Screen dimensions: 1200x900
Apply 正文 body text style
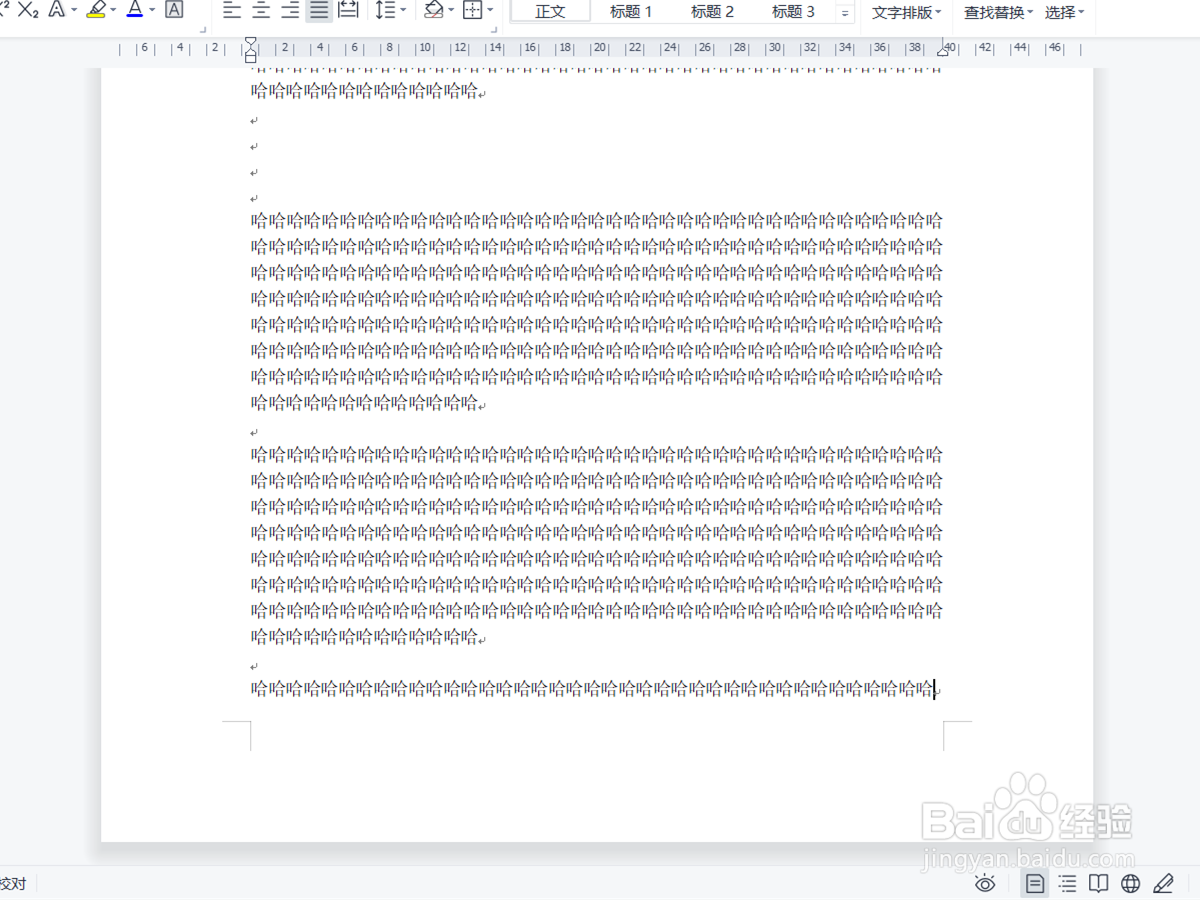[550, 11]
